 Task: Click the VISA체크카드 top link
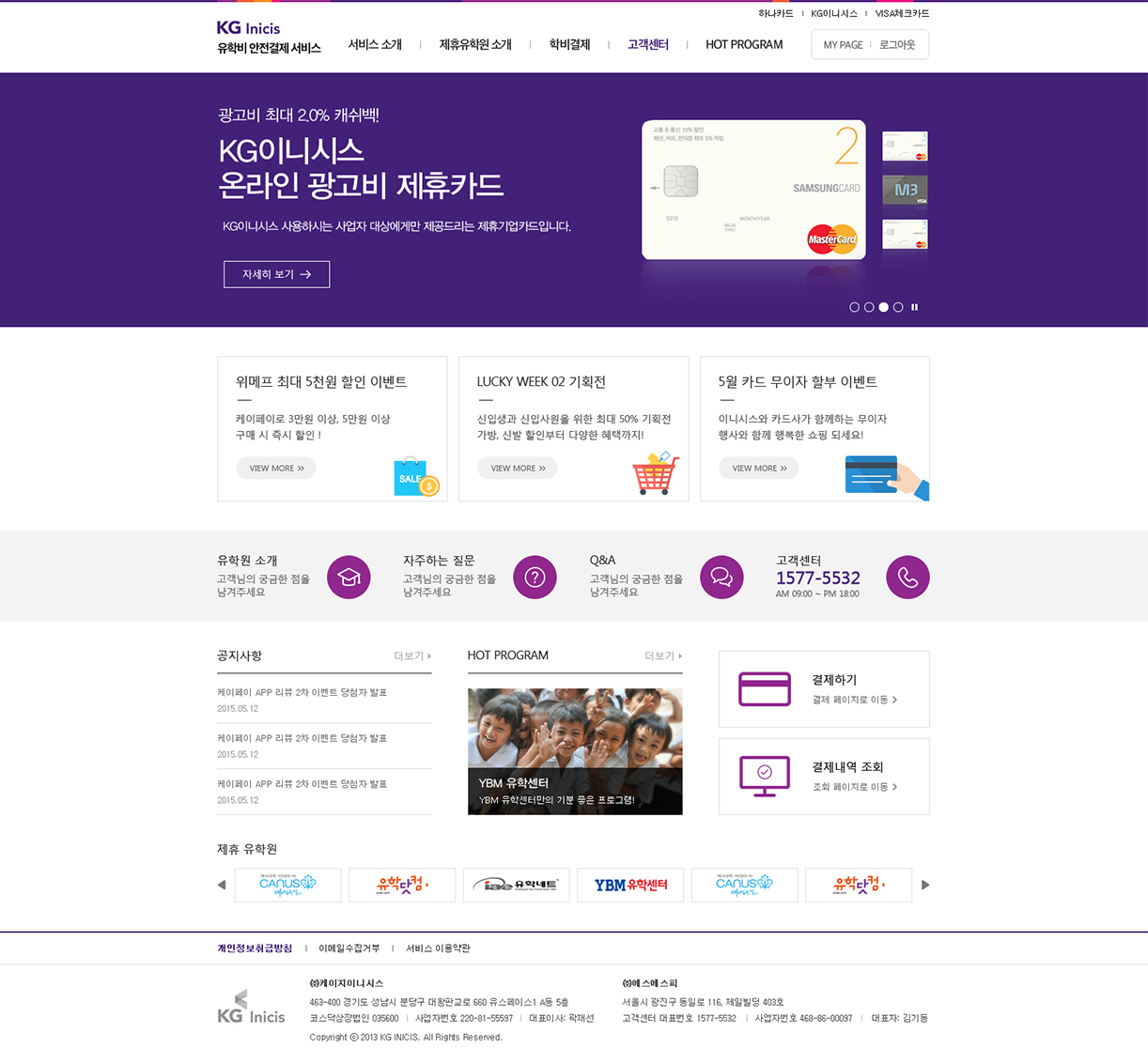coord(902,13)
